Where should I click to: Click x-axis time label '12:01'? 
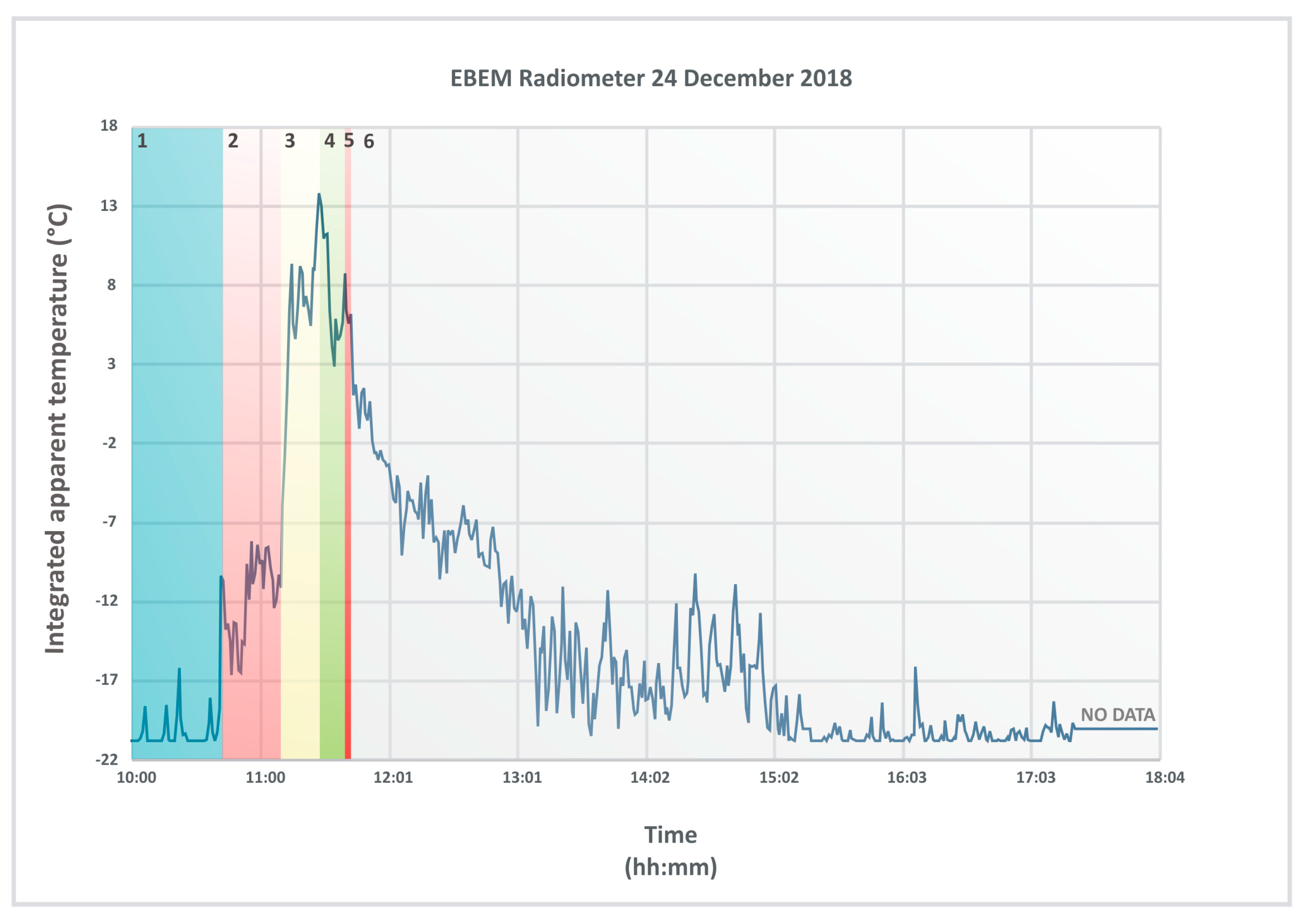[x=393, y=778]
